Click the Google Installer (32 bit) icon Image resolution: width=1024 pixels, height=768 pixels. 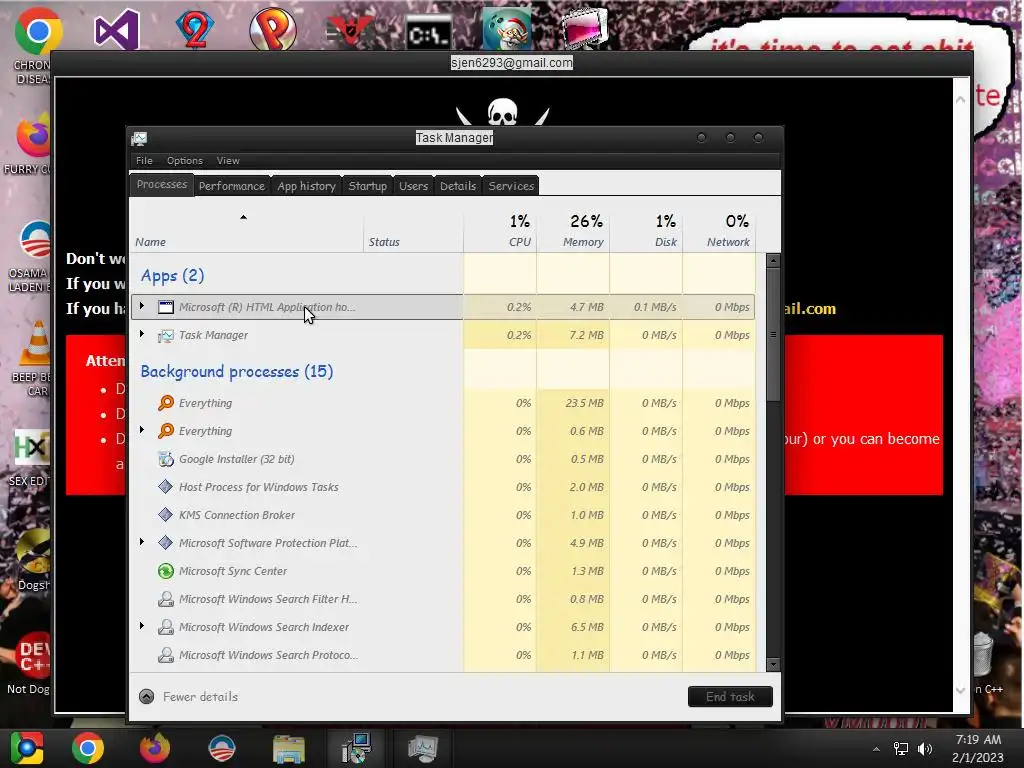click(x=166, y=459)
